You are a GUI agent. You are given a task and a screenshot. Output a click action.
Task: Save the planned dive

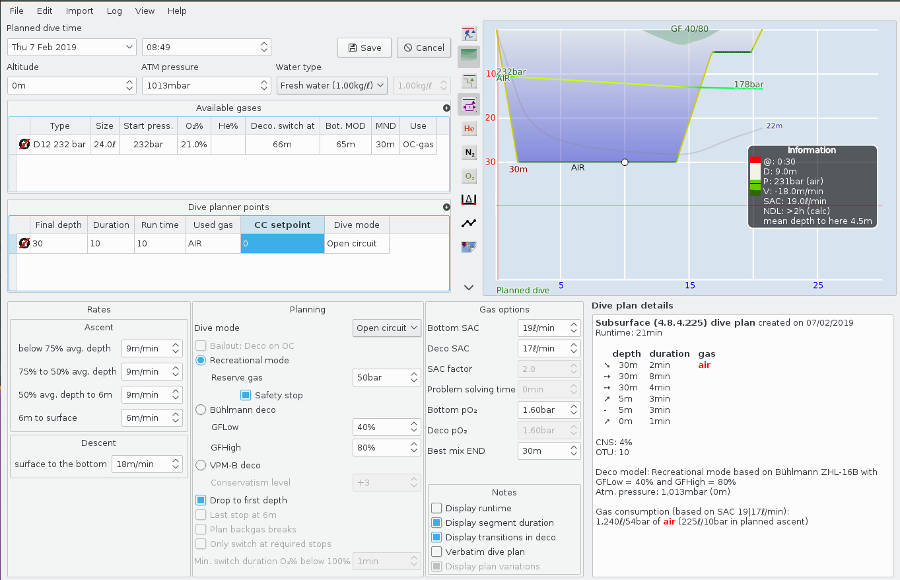[364, 47]
